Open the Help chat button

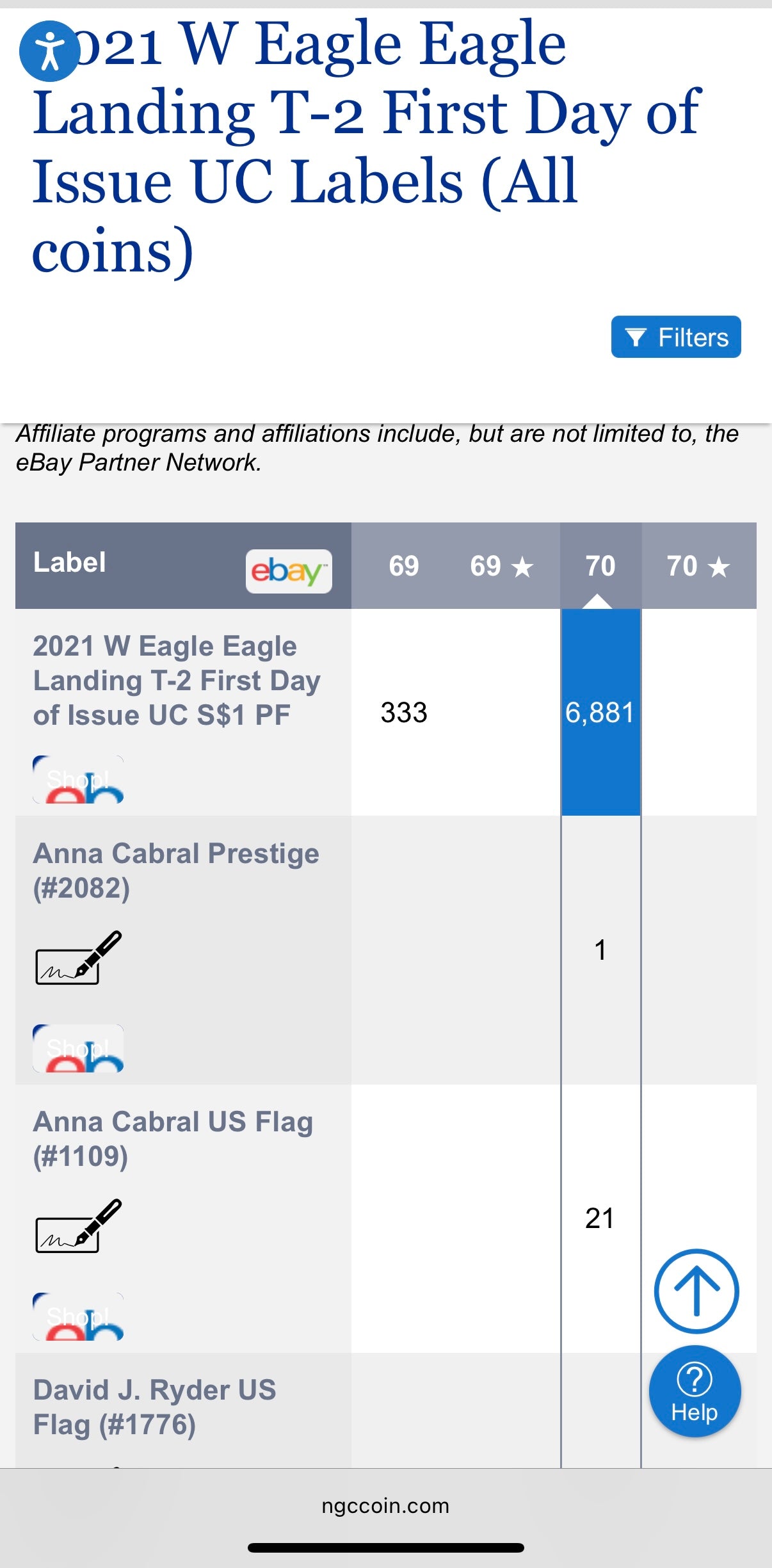[x=695, y=1392]
